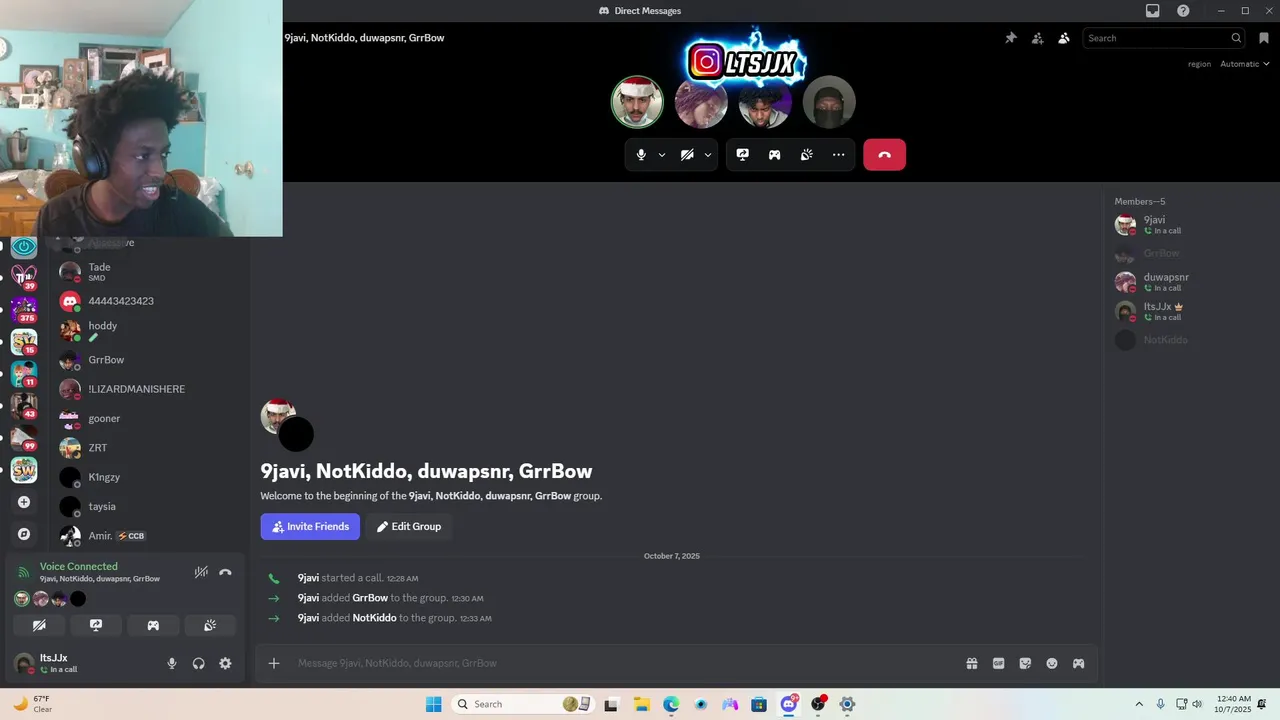Screen dimensions: 1280x720
Task: Open Microsoft Edge from the taskbar
Action: pyautogui.click(x=671, y=704)
